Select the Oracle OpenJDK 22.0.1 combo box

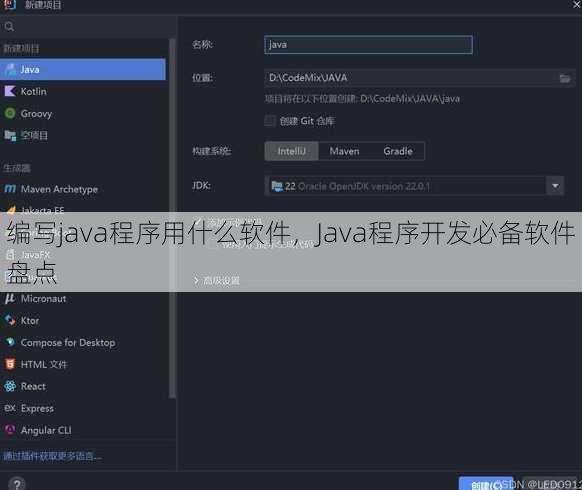point(414,186)
